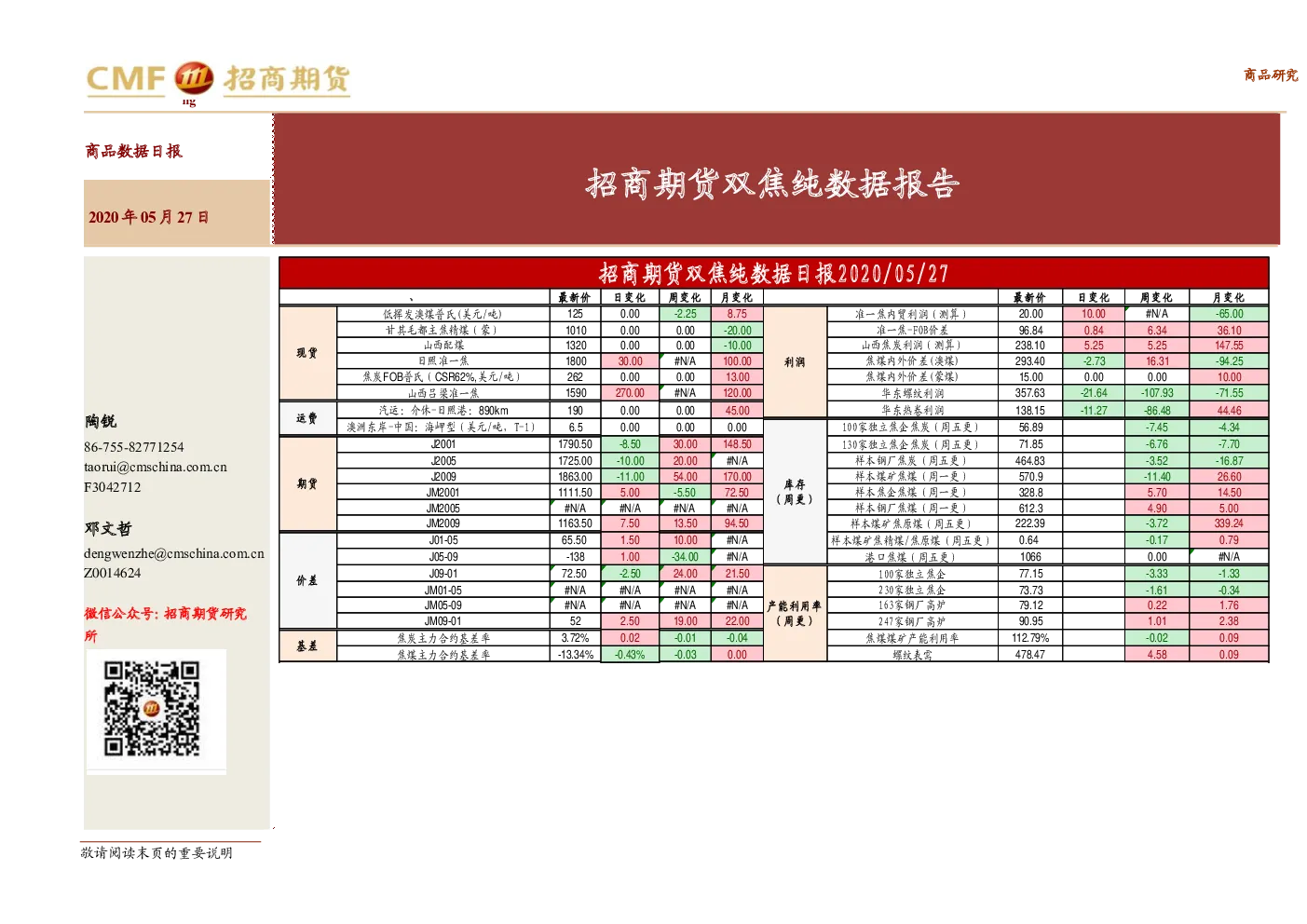
Task: Click row label 山西焦炭利润(测算)
Action: [x=912, y=346]
